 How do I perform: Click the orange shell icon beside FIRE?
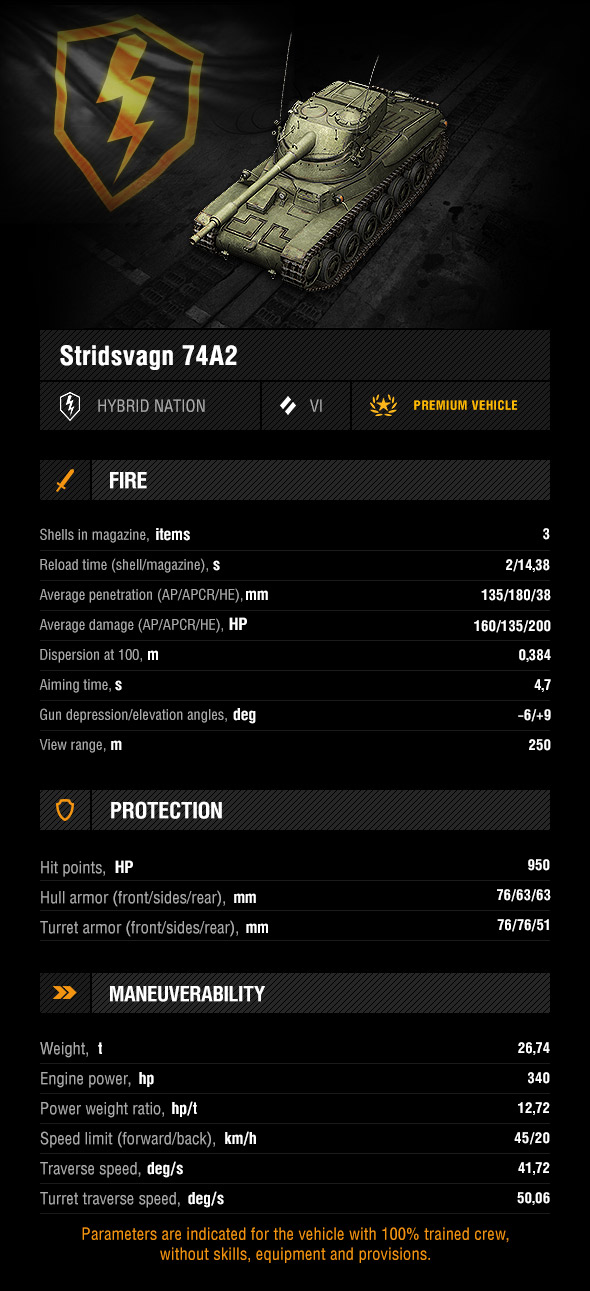click(65, 480)
